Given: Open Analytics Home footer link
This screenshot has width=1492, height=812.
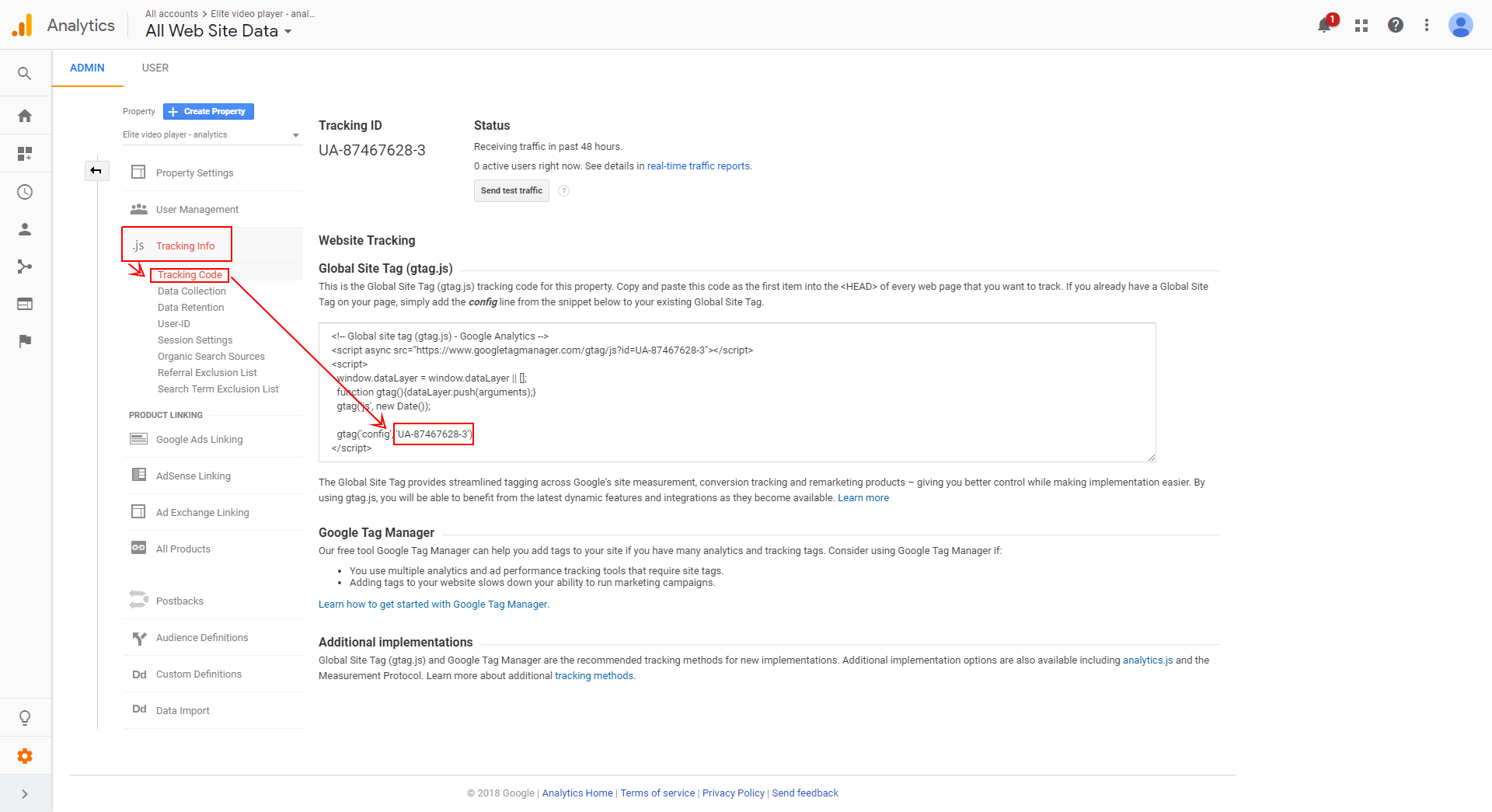Looking at the screenshot, I should tap(577, 793).
